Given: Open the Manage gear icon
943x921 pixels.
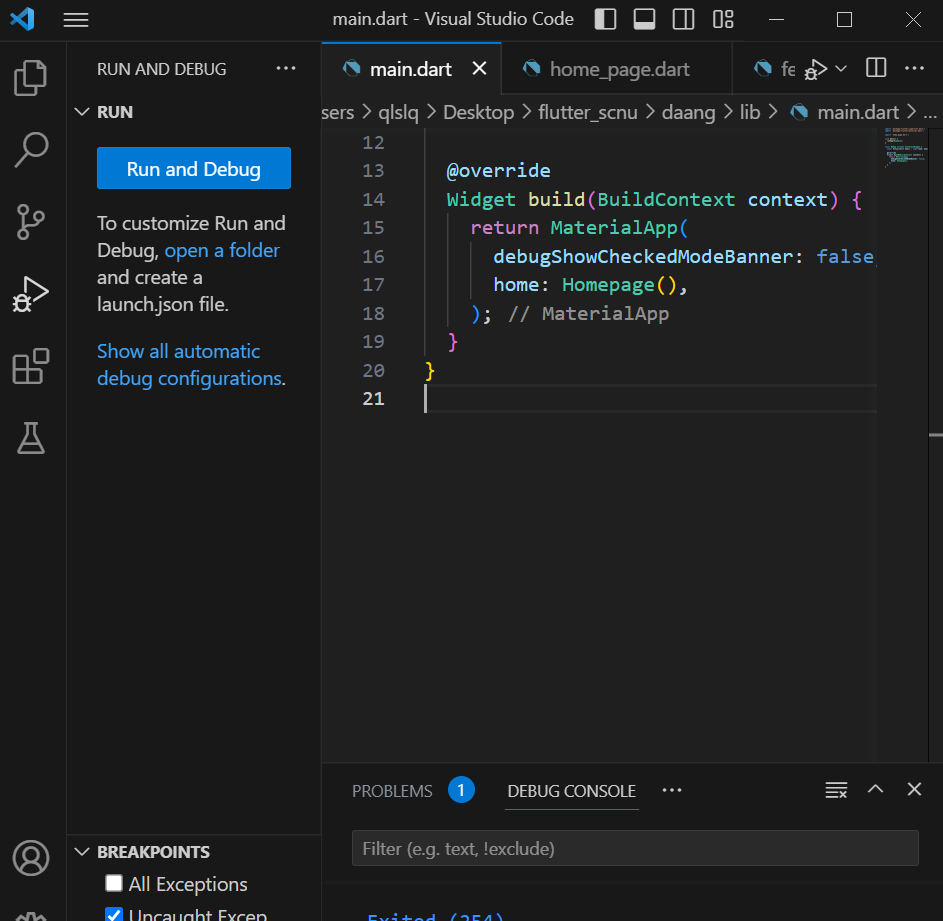Looking at the screenshot, I should (x=31, y=914).
